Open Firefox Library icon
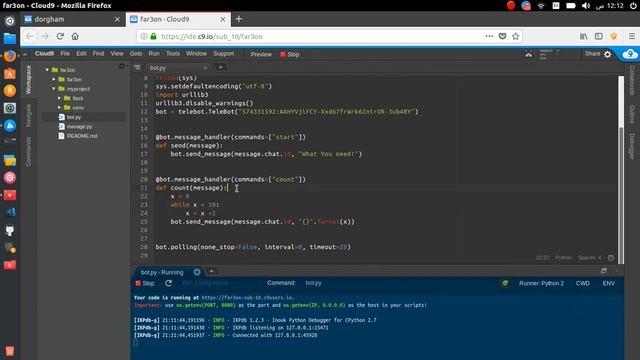This screenshot has height=360, width=640. [584, 36]
